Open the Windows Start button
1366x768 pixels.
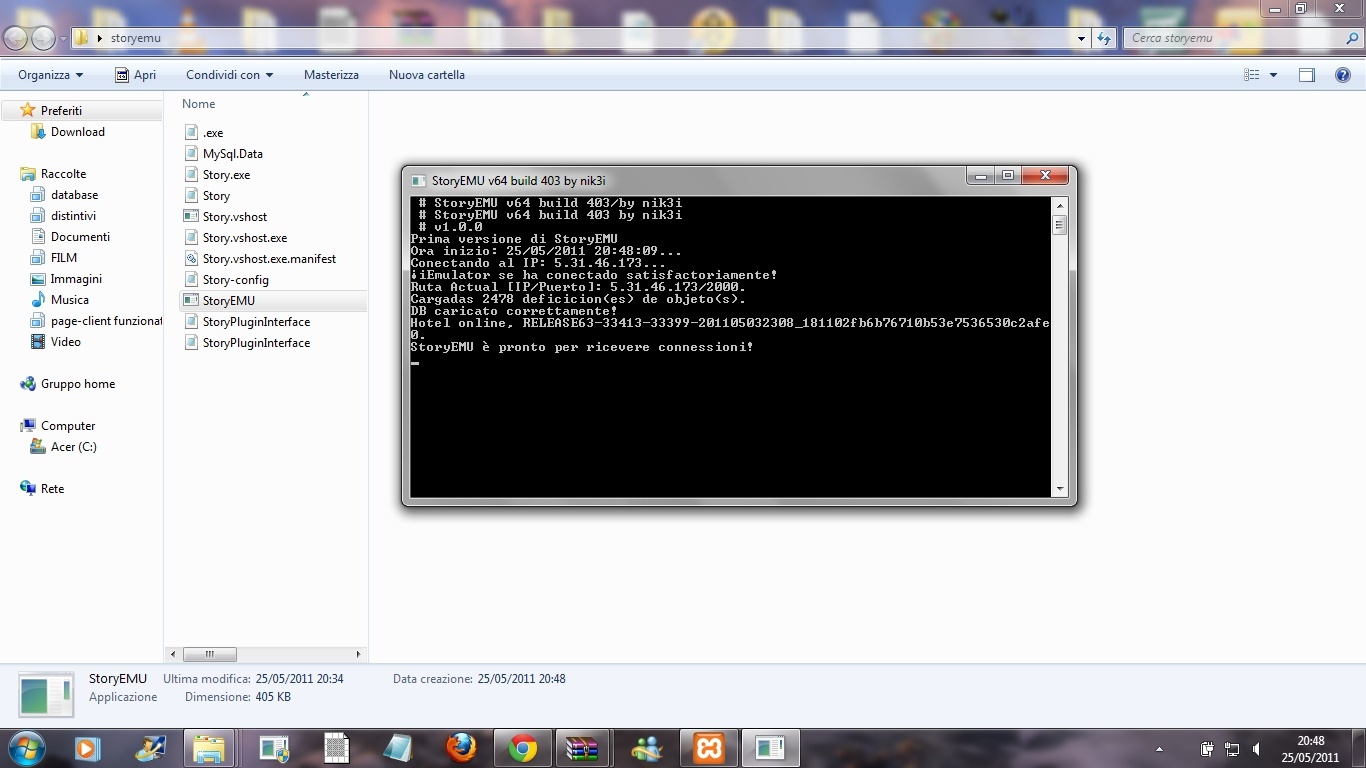point(26,748)
